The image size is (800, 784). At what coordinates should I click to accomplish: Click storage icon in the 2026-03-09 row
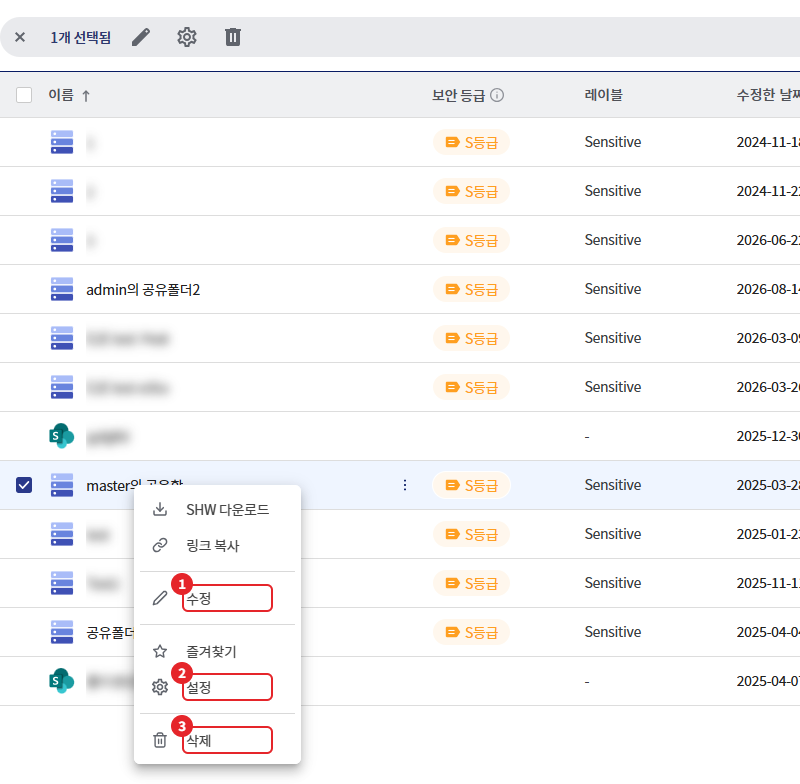coord(62,338)
